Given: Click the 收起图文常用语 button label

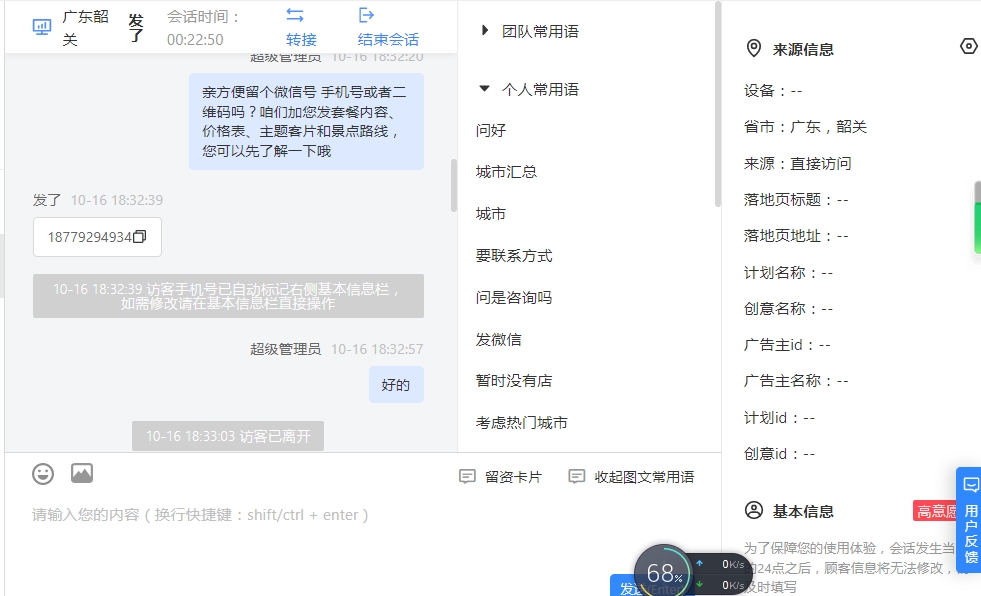Looking at the screenshot, I should 644,477.
